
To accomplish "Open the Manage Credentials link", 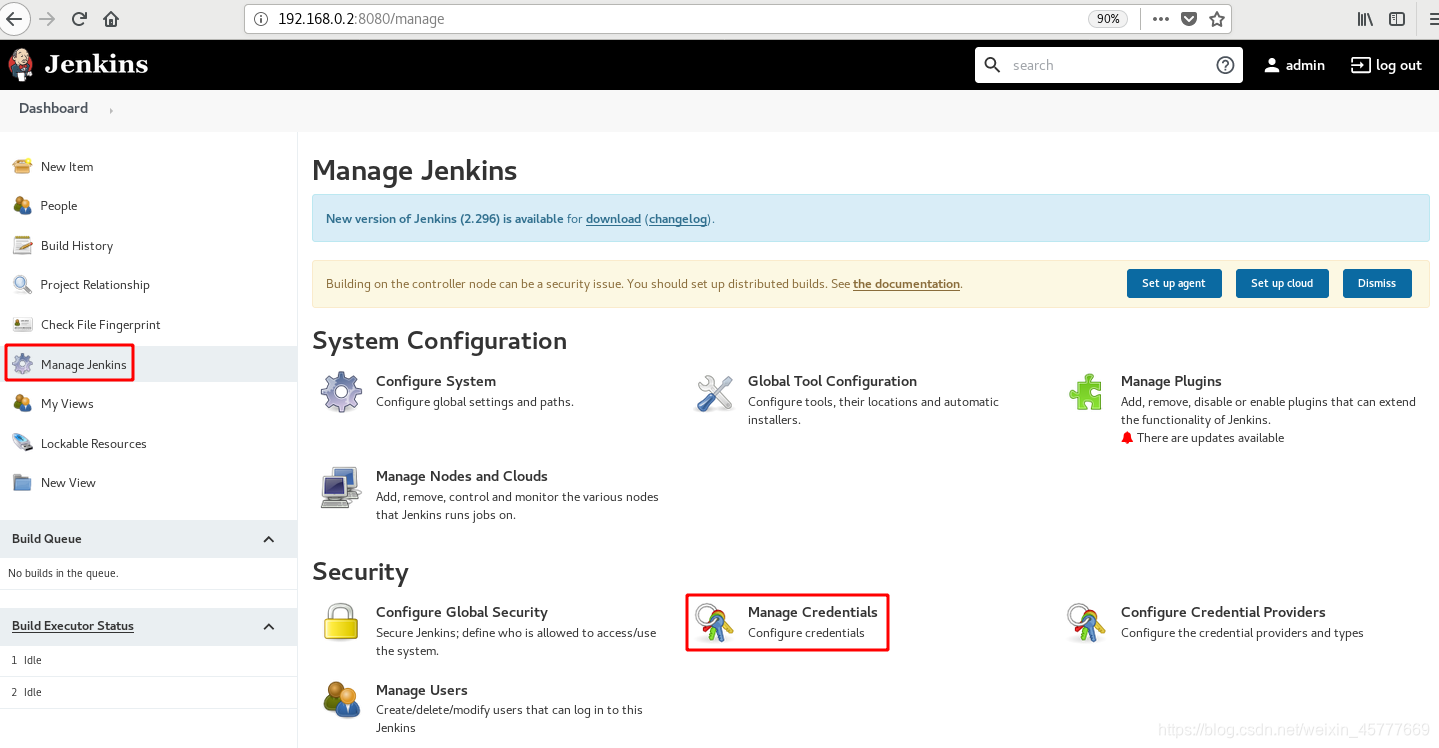I will [813, 612].
